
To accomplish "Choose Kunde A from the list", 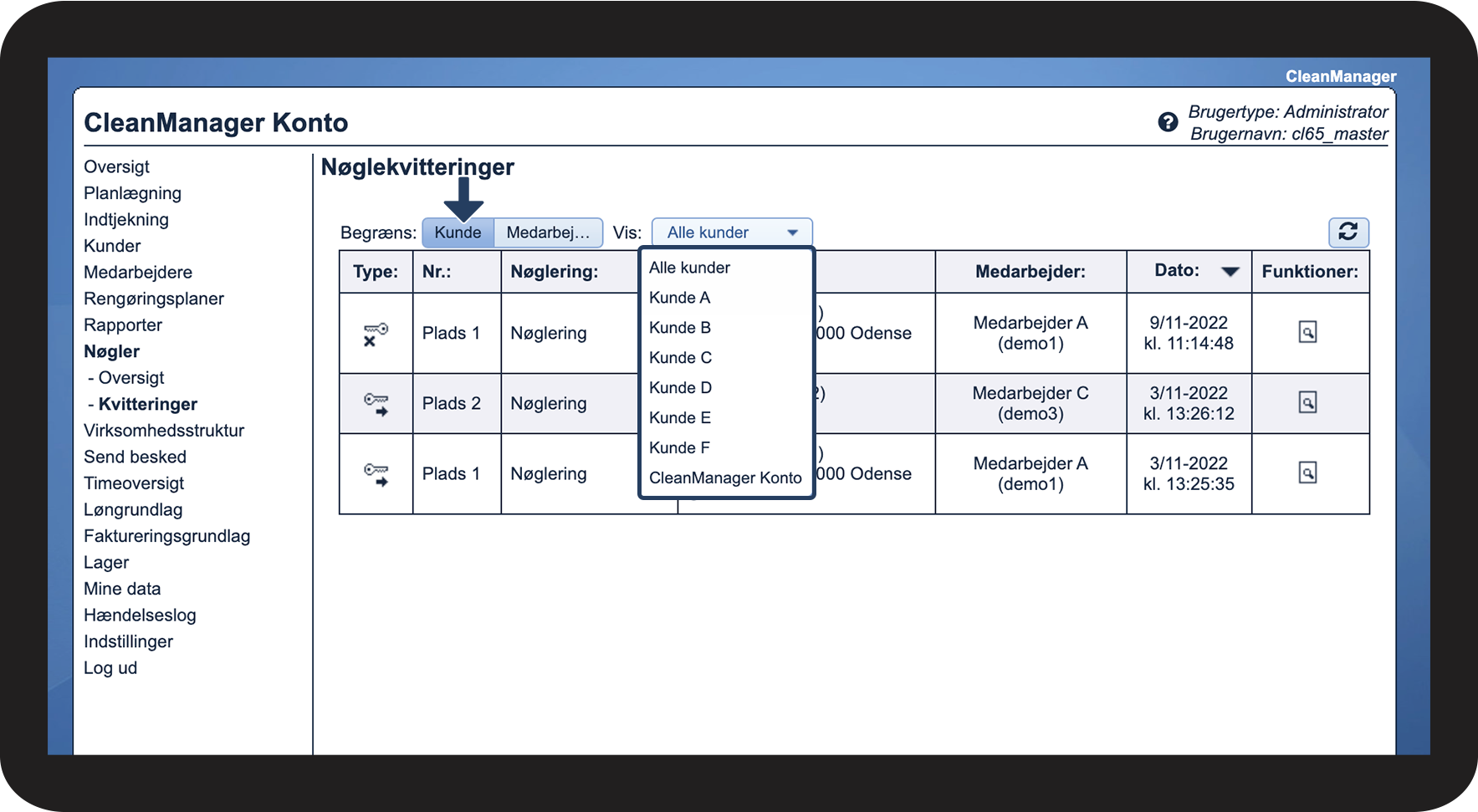I will (x=679, y=298).
